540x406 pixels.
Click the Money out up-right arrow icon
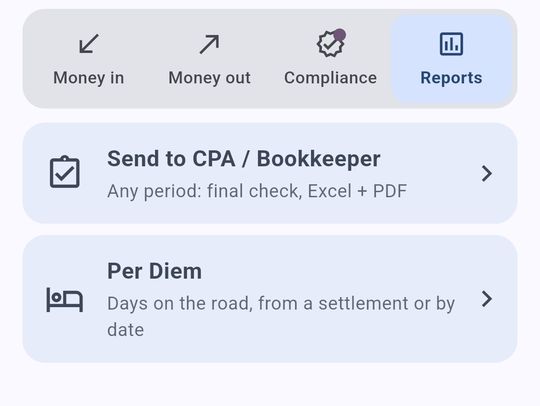coord(209,44)
